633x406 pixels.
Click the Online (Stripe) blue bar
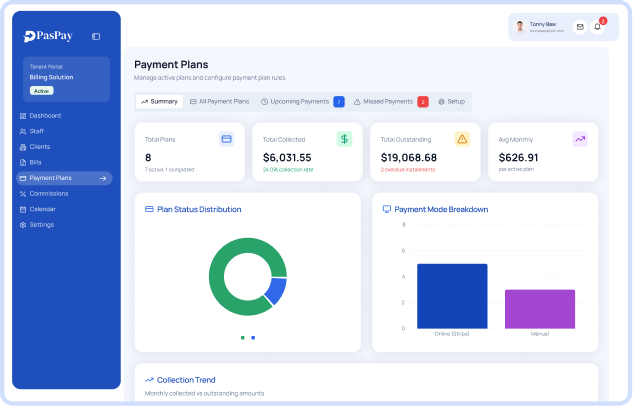[x=452, y=296]
